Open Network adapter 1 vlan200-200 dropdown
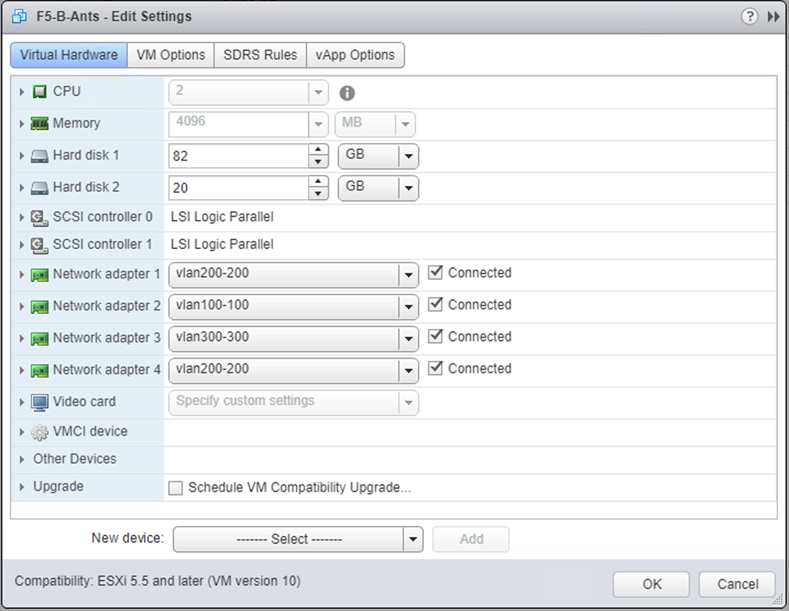This screenshot has height=611, width=789. tap(293, 275)
